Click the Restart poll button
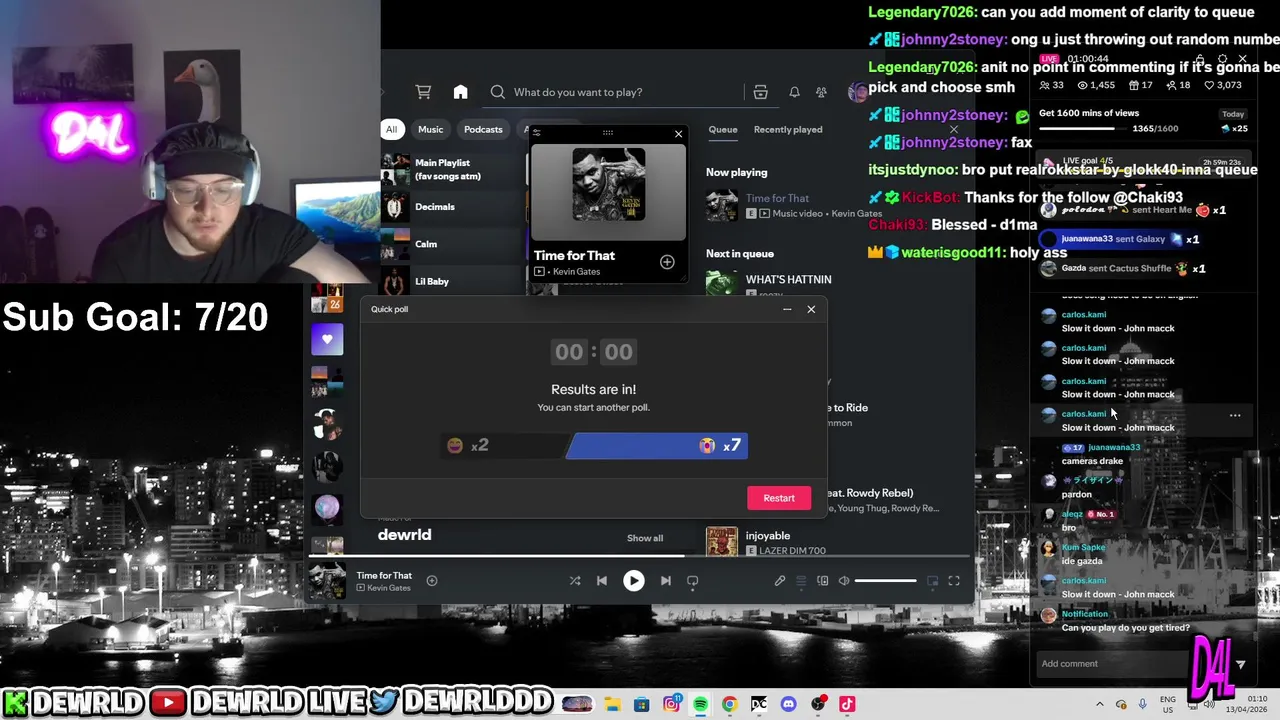 tap(779, 498)
